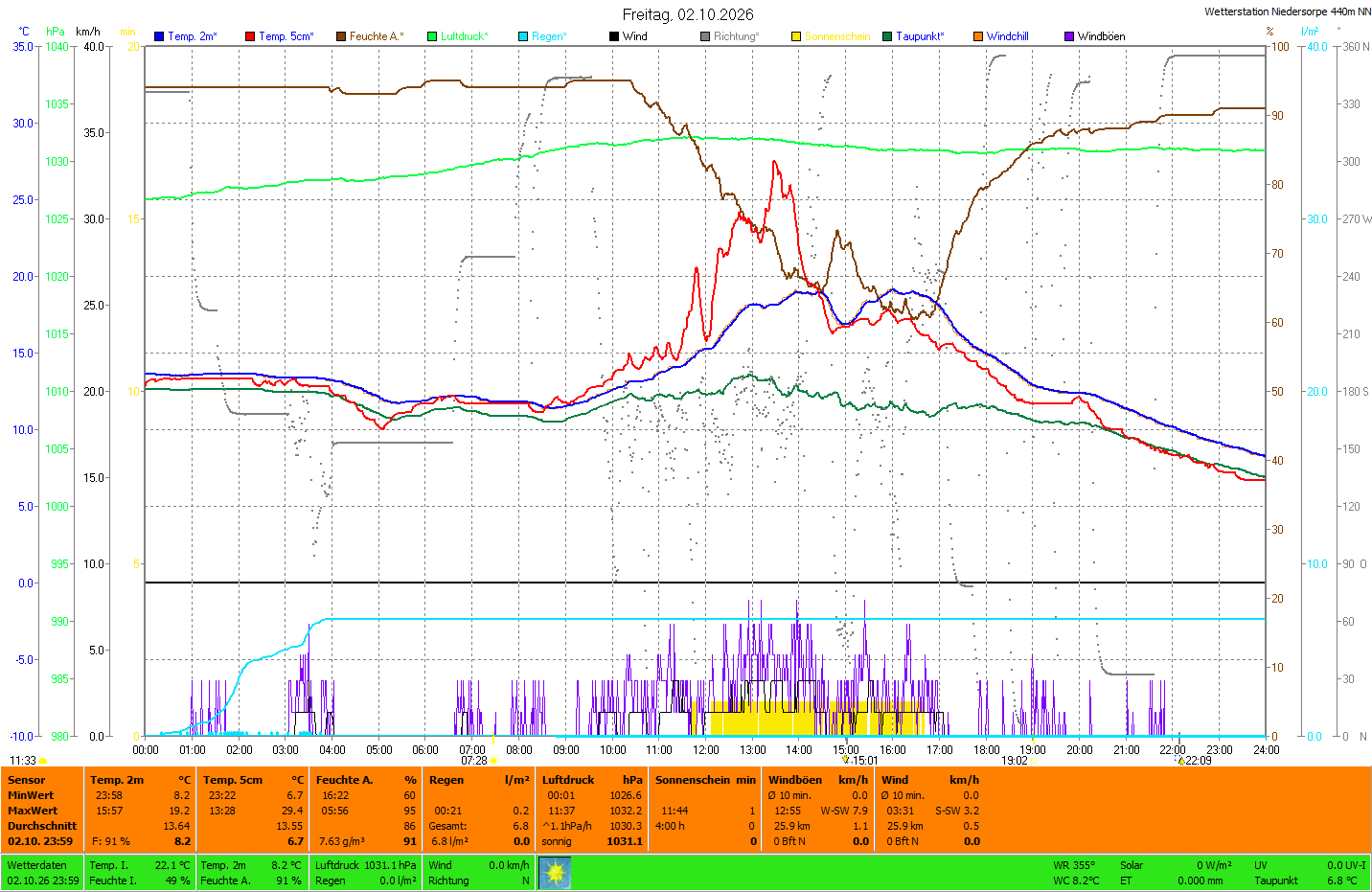Screen dimensions: 1372x892
Task: Select the 'W-SW 7.9' gust maximum value
Action: click(x=844, y=811)
